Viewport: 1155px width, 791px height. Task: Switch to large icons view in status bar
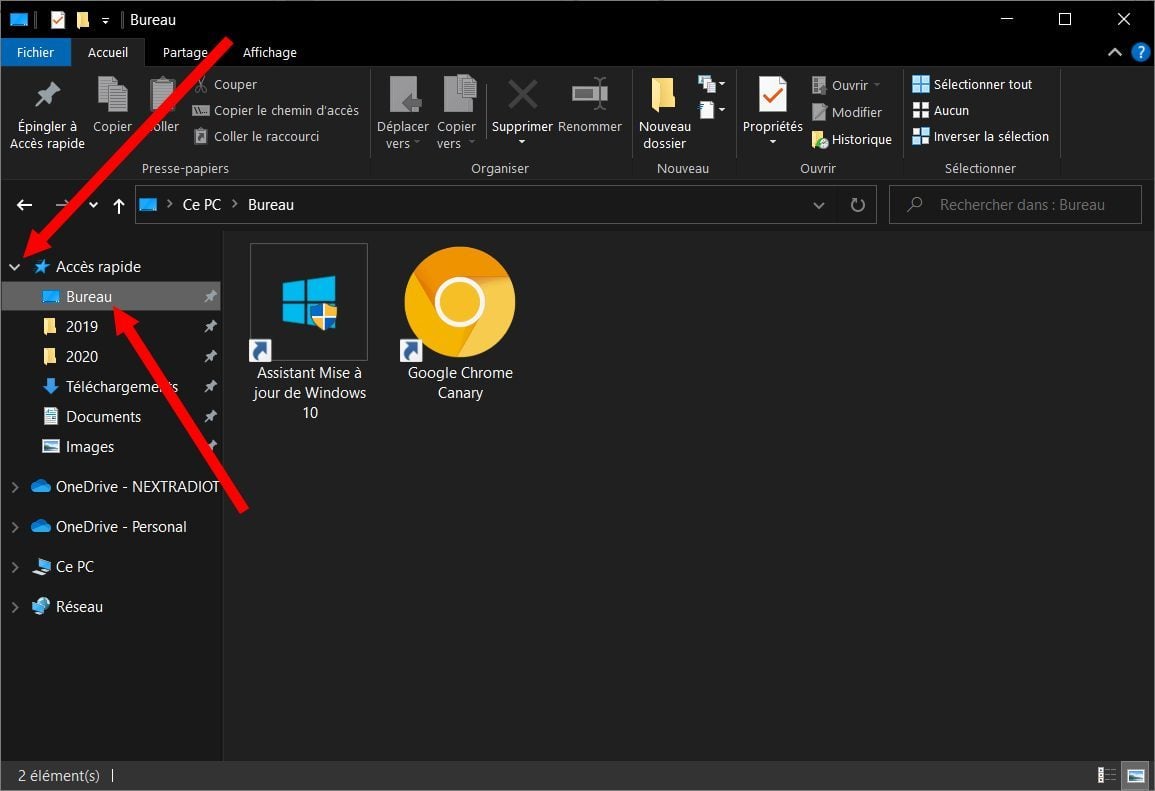pyautogui.click(x=1135, y=775)
